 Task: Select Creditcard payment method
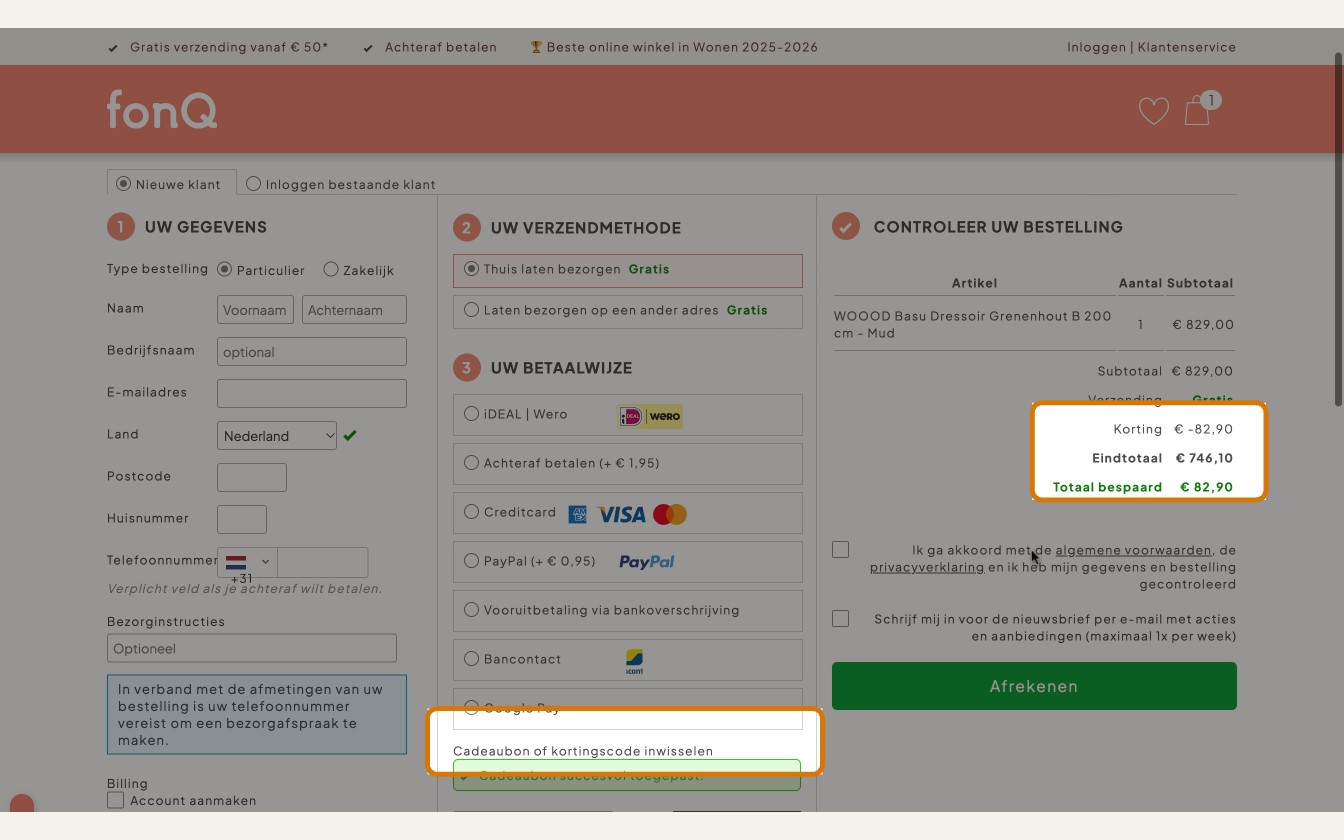(x=471, y=512)
